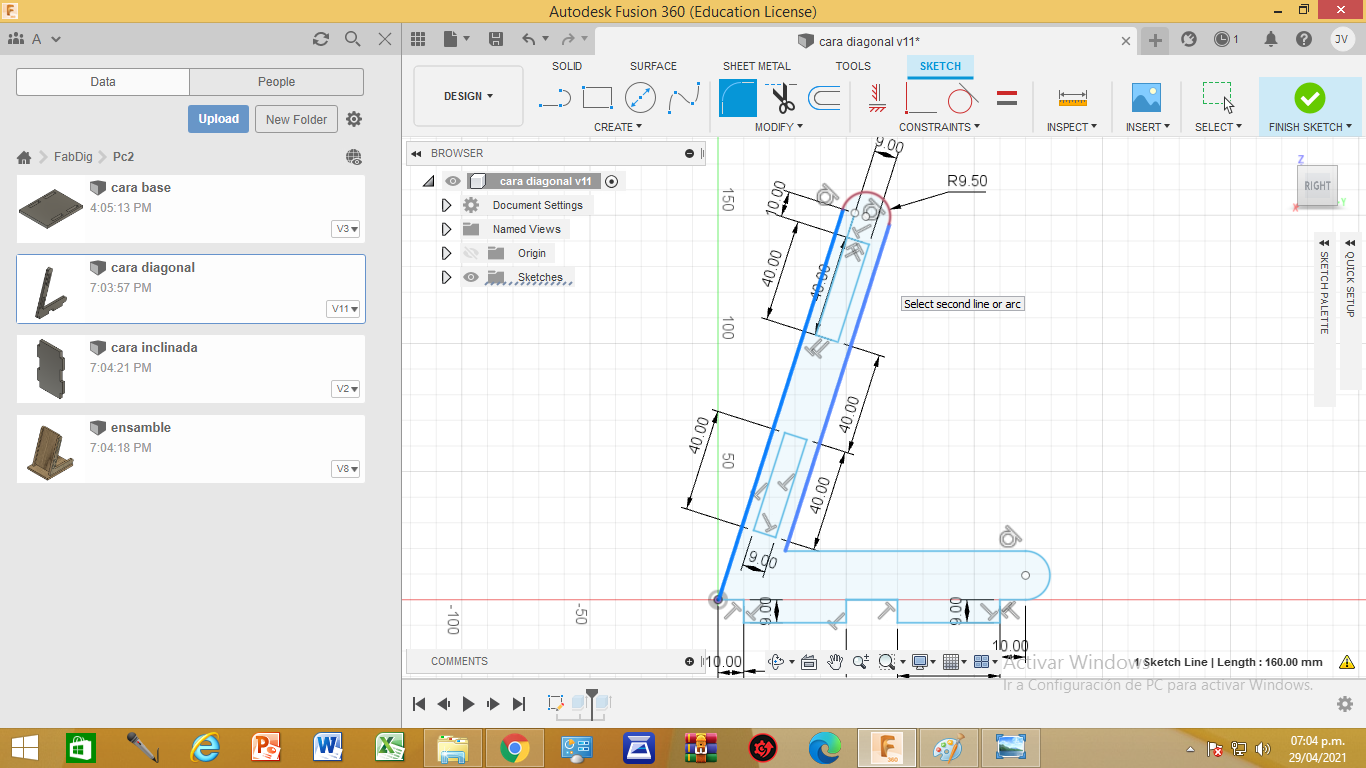
Task: Select the Line sketch tool
Action: tap(554, 98)
